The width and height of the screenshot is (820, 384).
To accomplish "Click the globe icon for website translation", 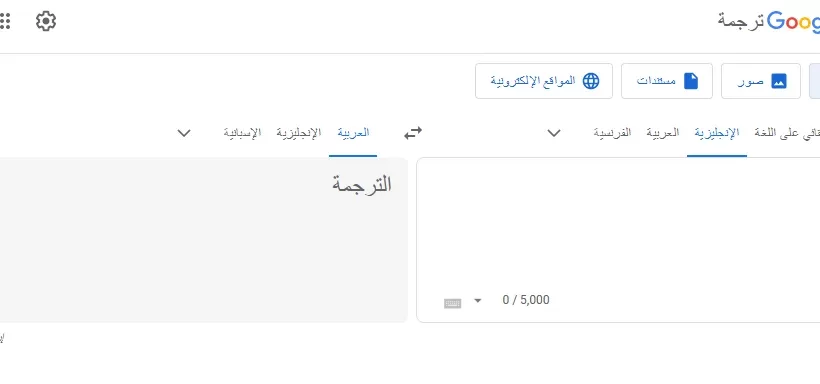I will (x=591, y=81).
